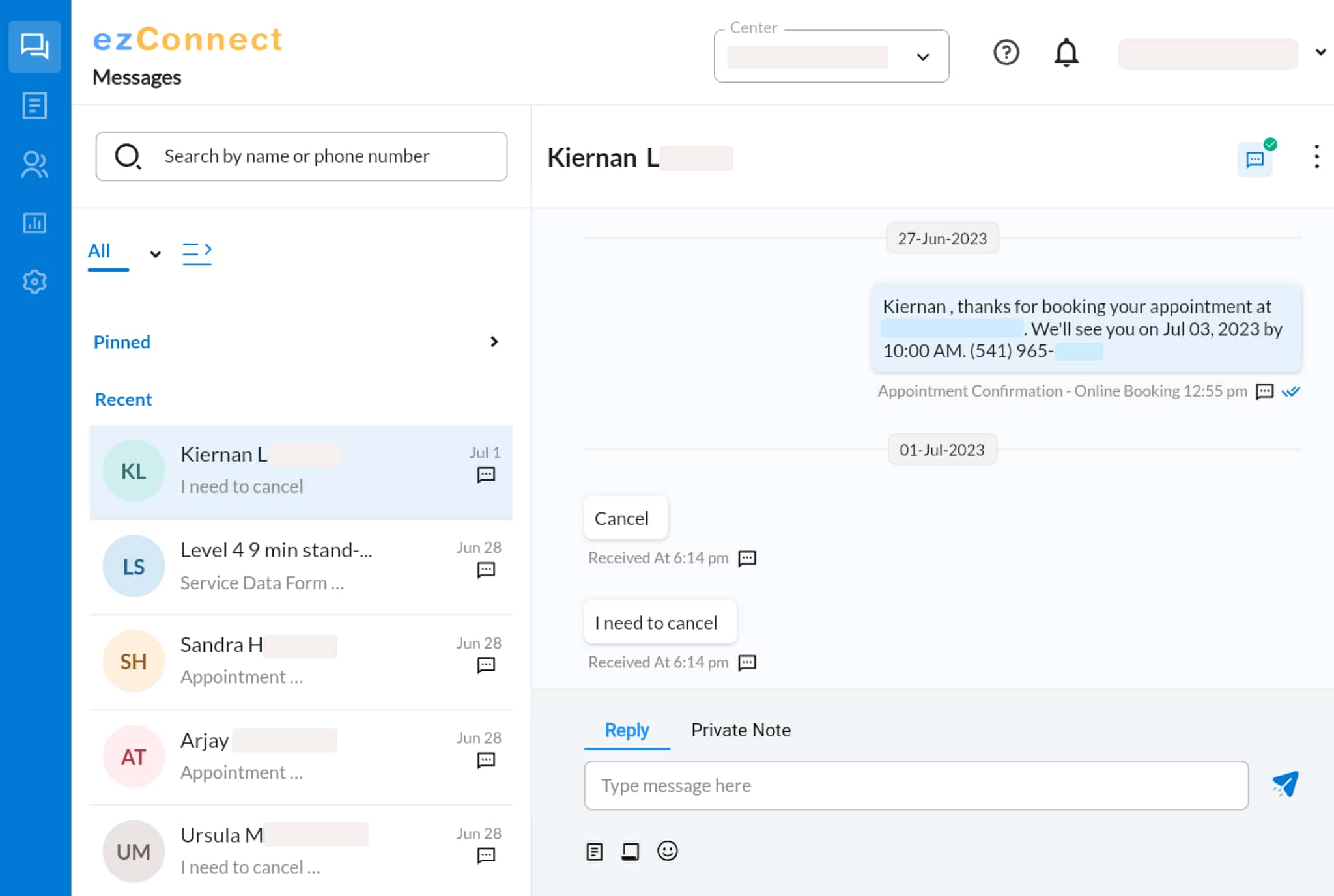Open the forms document icon in sidebar
Viewport: 1334px width, 896px height.
tap(35, 105)
